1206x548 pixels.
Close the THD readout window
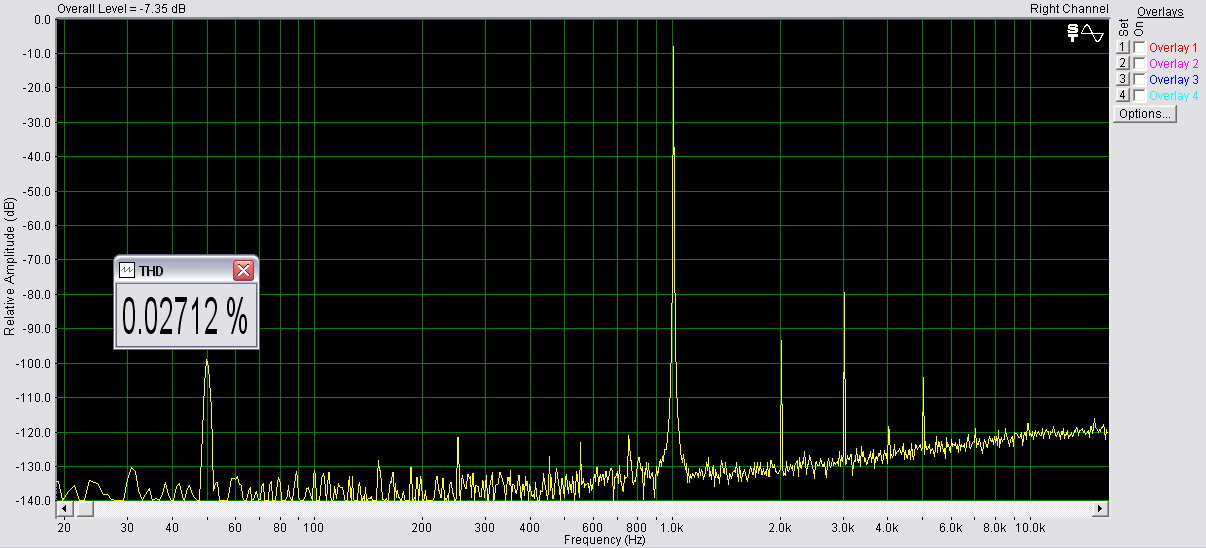[243, 270]
